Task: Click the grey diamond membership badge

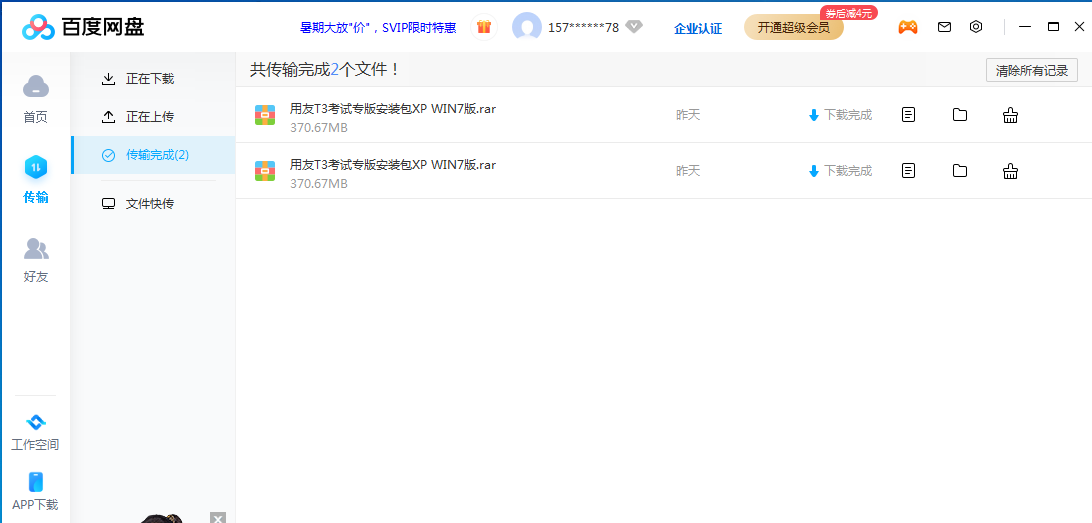Action: pyautogui.click(x=633, y=27)
